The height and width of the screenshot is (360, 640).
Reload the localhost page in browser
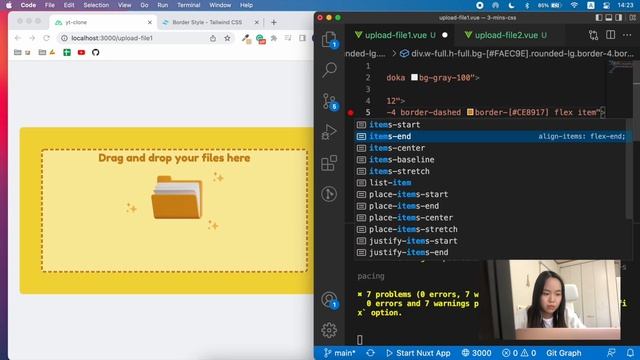pyautogui.click(x=47, y=38)
